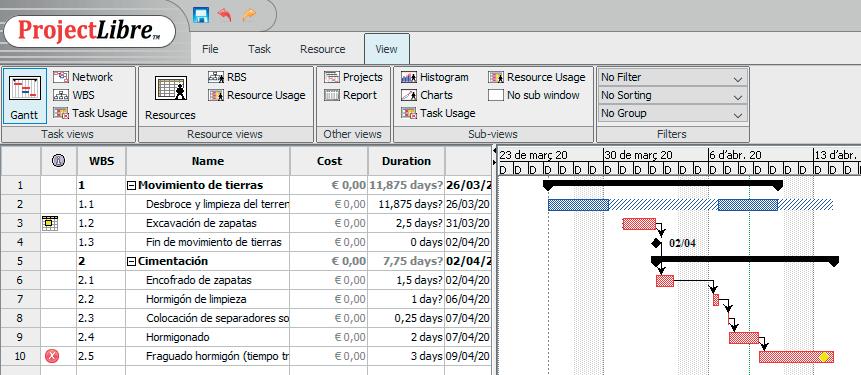Click 6 d'abr. 20 timescale header
Viewport: 861px width, 375px height.
coord(760,155)
